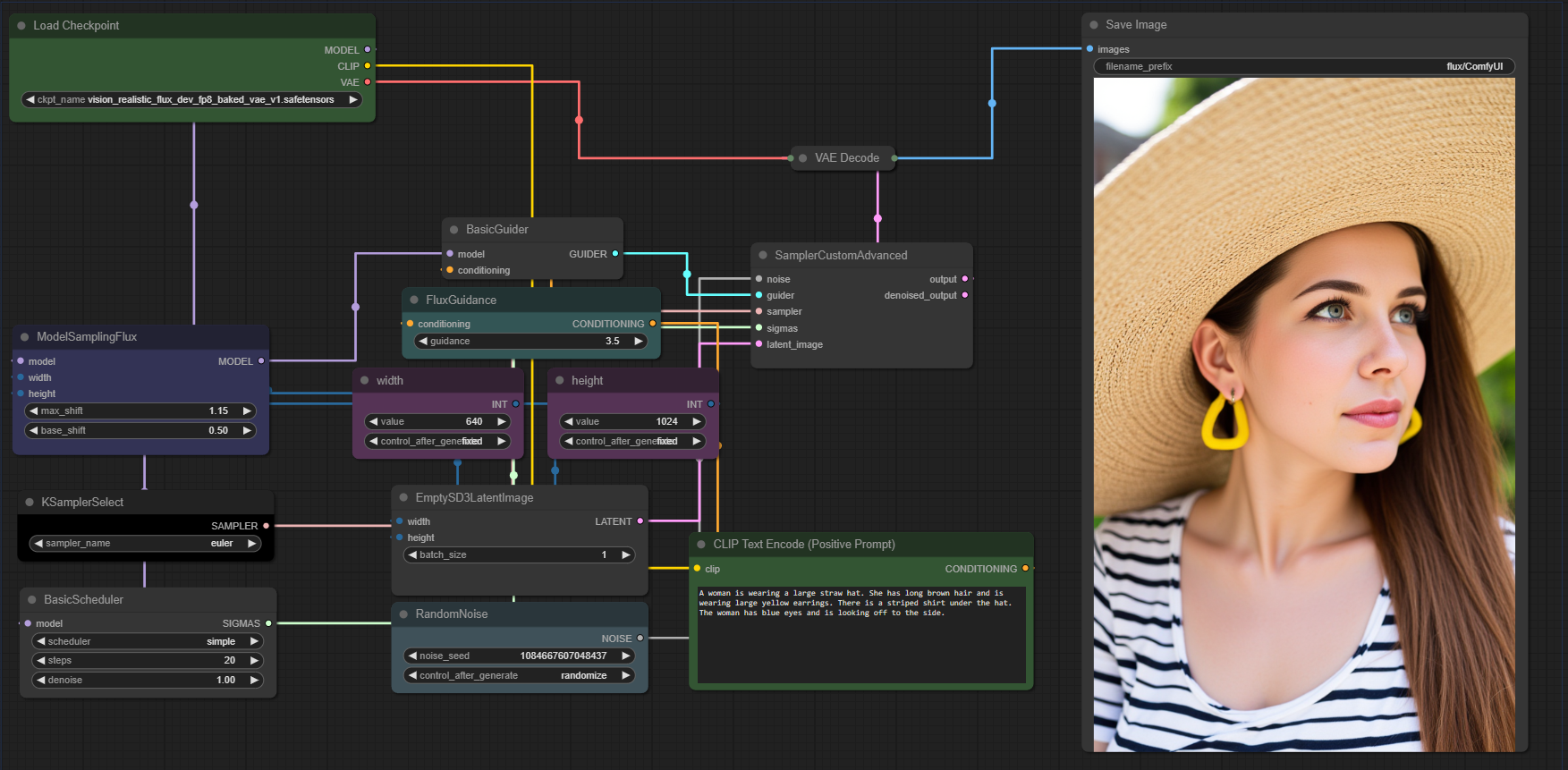This screenshot has width=1568, height=770.
Task: Click the MODEL output port on Load Checkpoint
Action: point(367,50)
